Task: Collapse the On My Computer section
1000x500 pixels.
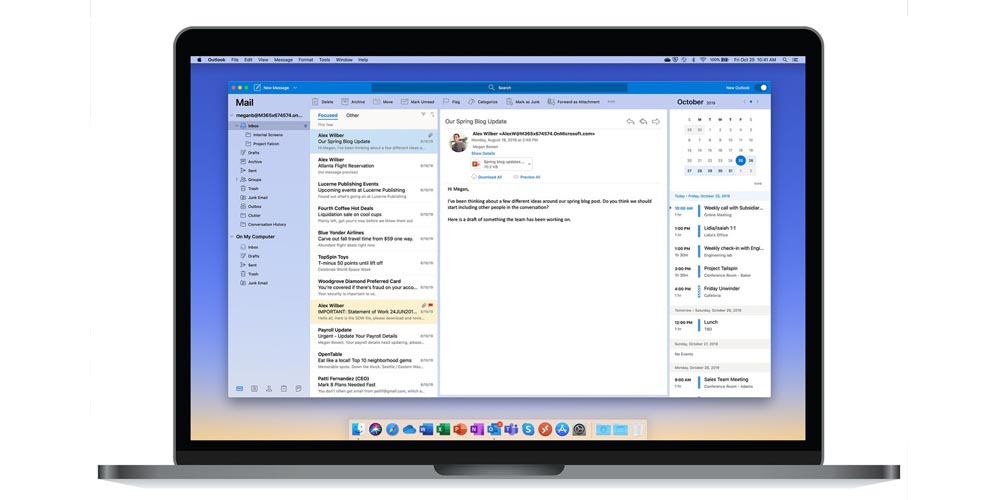Action: coord(232,237)
